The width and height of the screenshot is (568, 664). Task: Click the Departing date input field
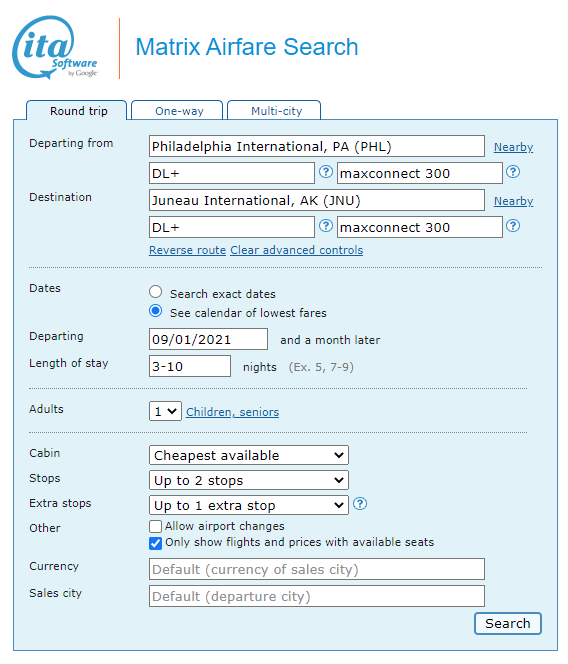click(x=208, y=339)
